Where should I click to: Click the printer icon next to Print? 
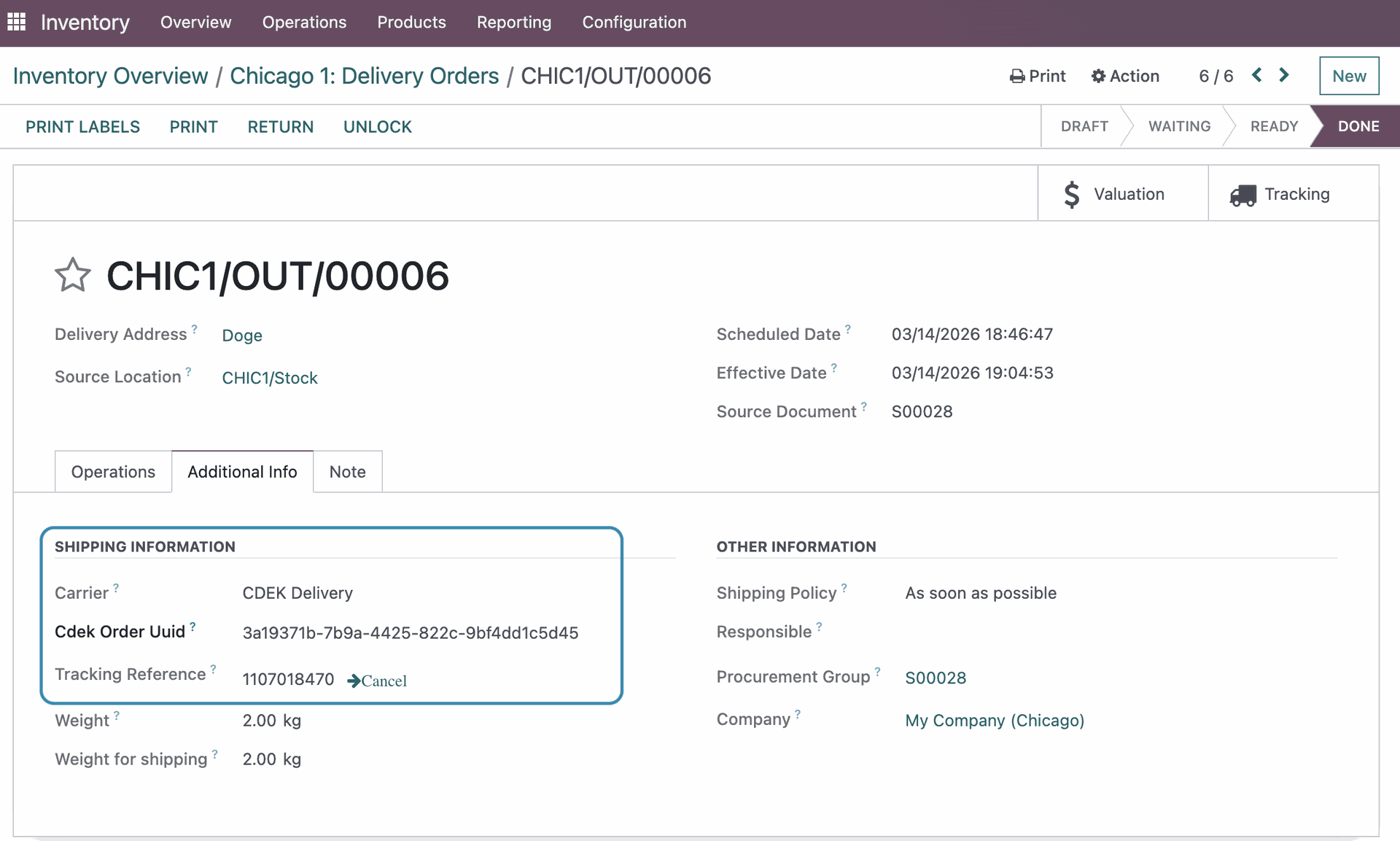point(1016,76)
